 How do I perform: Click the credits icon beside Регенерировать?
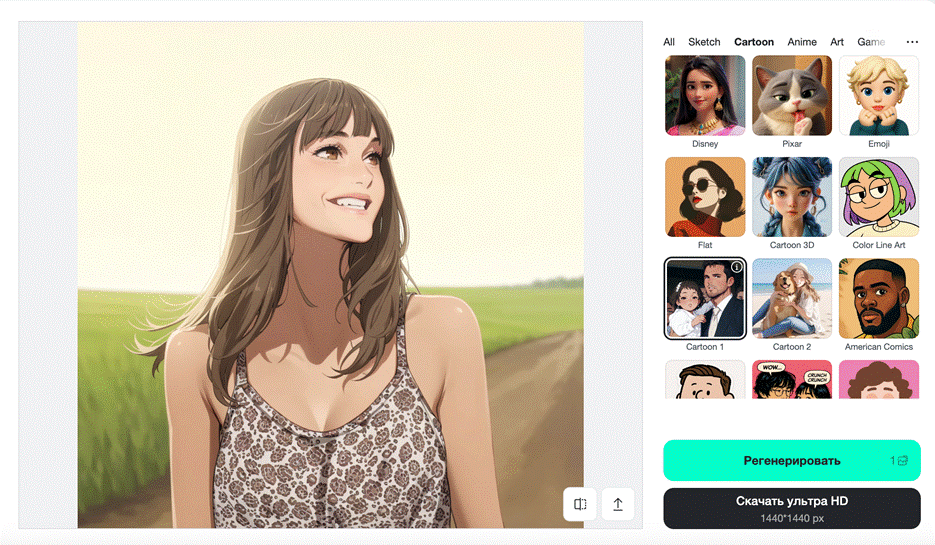tap(902, 461)
